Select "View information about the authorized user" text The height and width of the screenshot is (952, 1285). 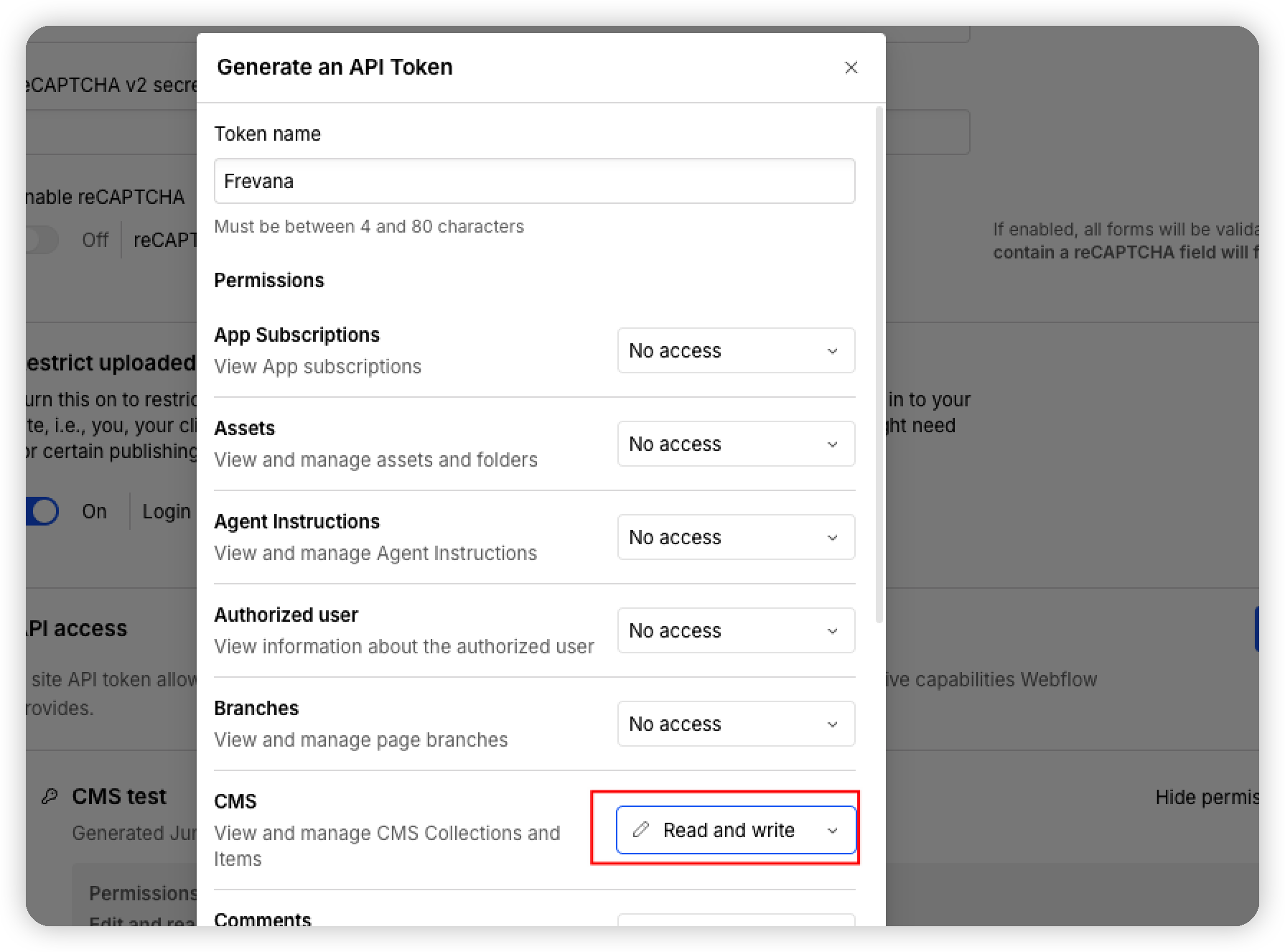tap(404, 646)
